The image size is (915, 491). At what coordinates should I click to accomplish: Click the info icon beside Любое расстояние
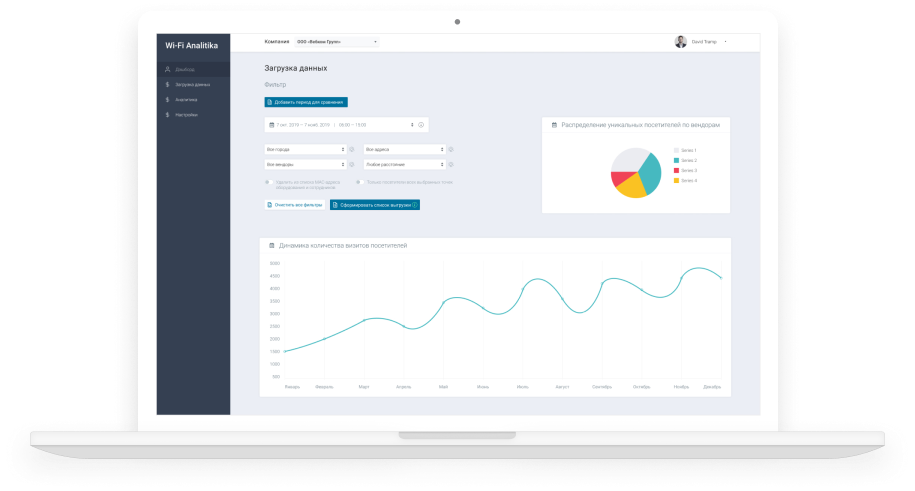click(x=451, y=164)
